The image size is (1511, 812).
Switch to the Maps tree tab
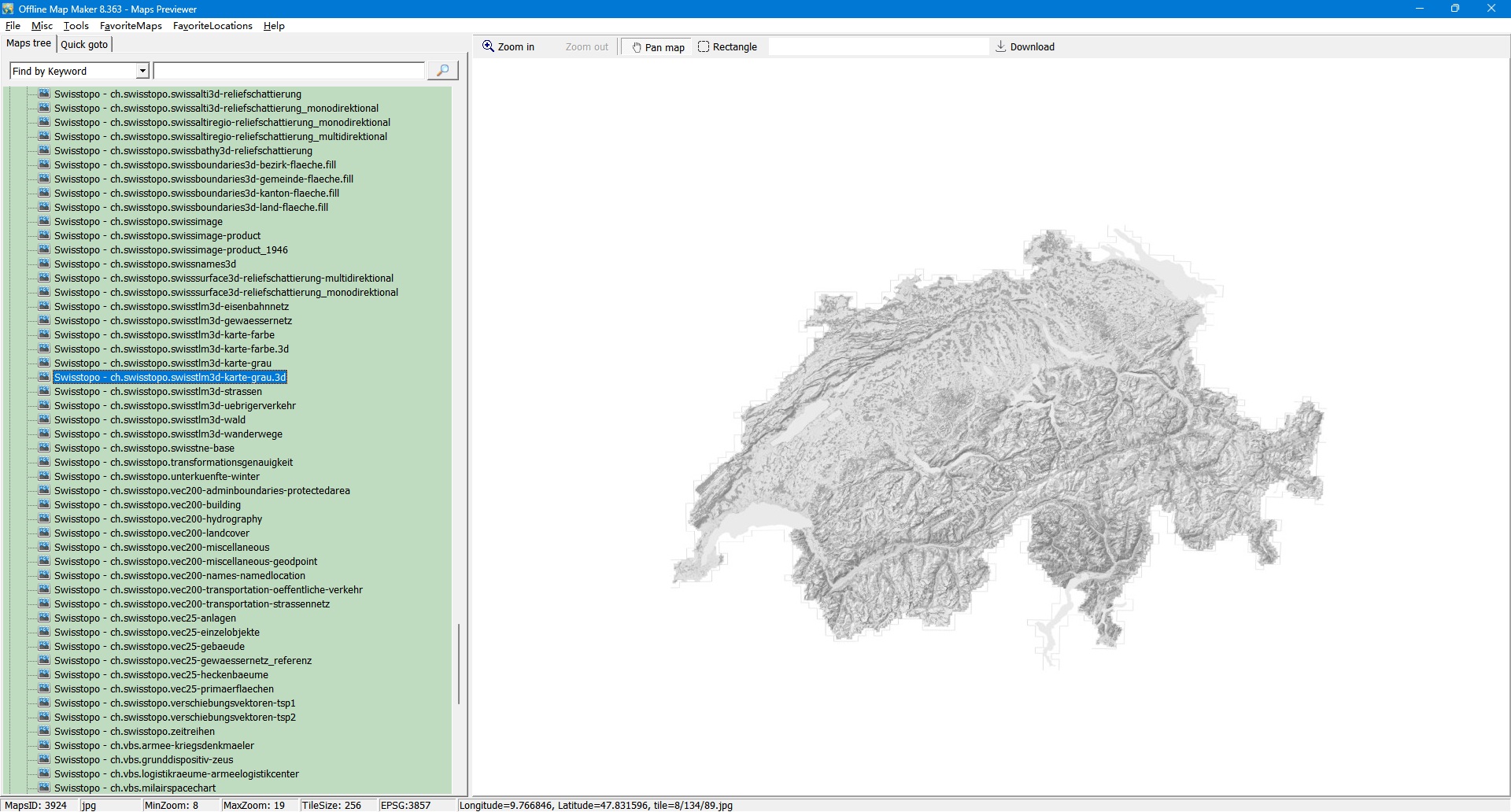[x=29, y=44]
